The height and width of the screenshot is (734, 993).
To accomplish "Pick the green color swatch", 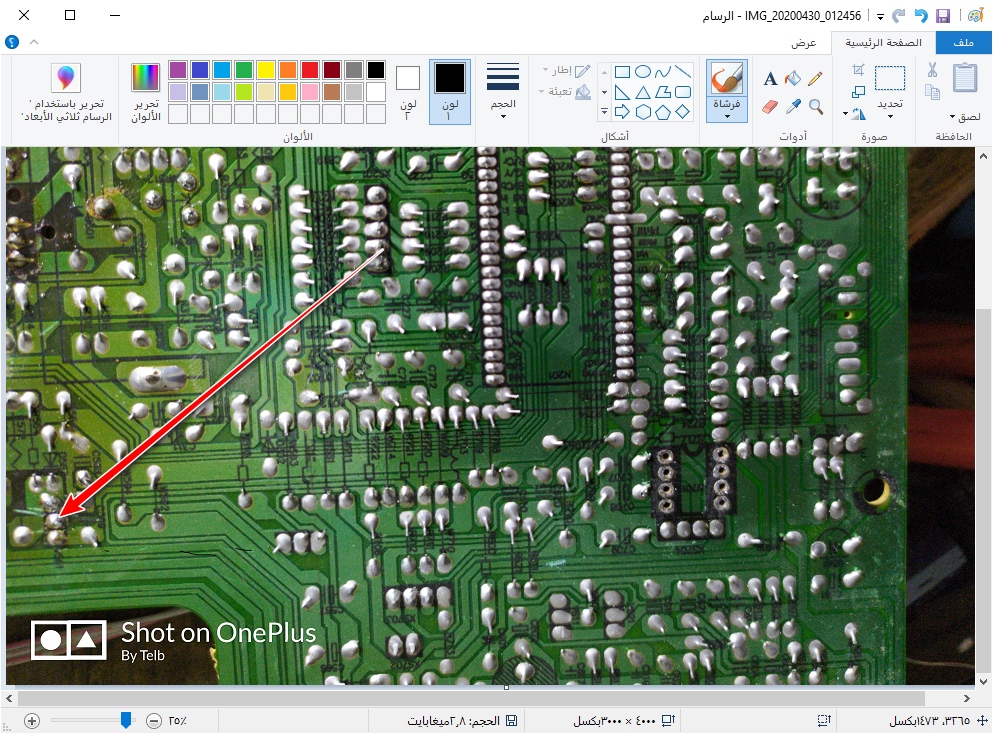I will coord(244,70).
